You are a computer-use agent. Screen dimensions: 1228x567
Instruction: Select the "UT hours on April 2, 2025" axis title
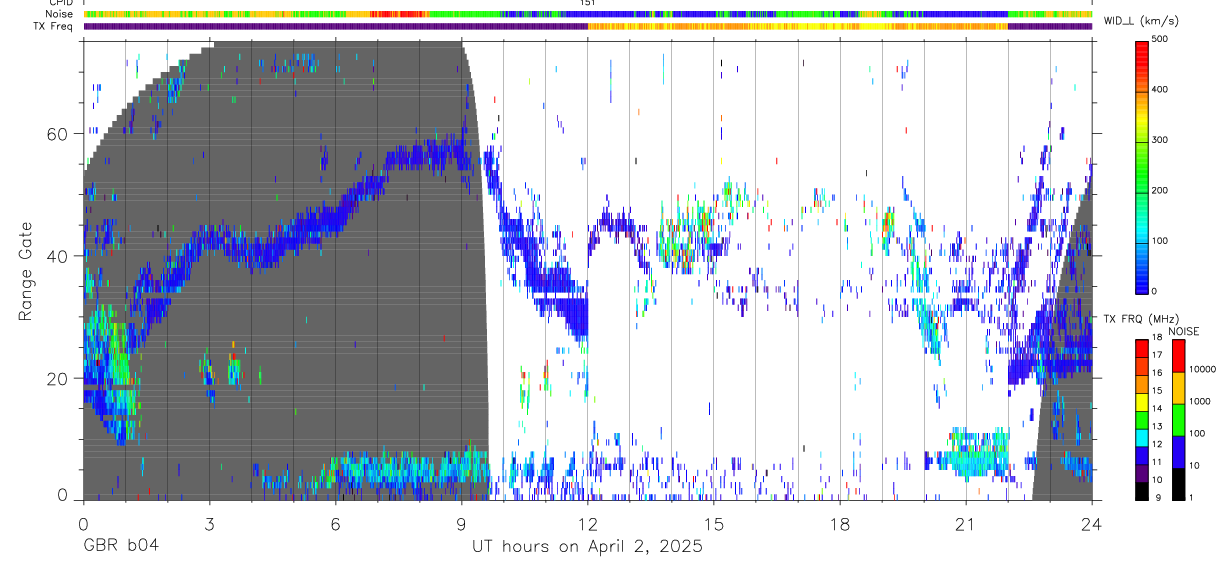(587, 547)
